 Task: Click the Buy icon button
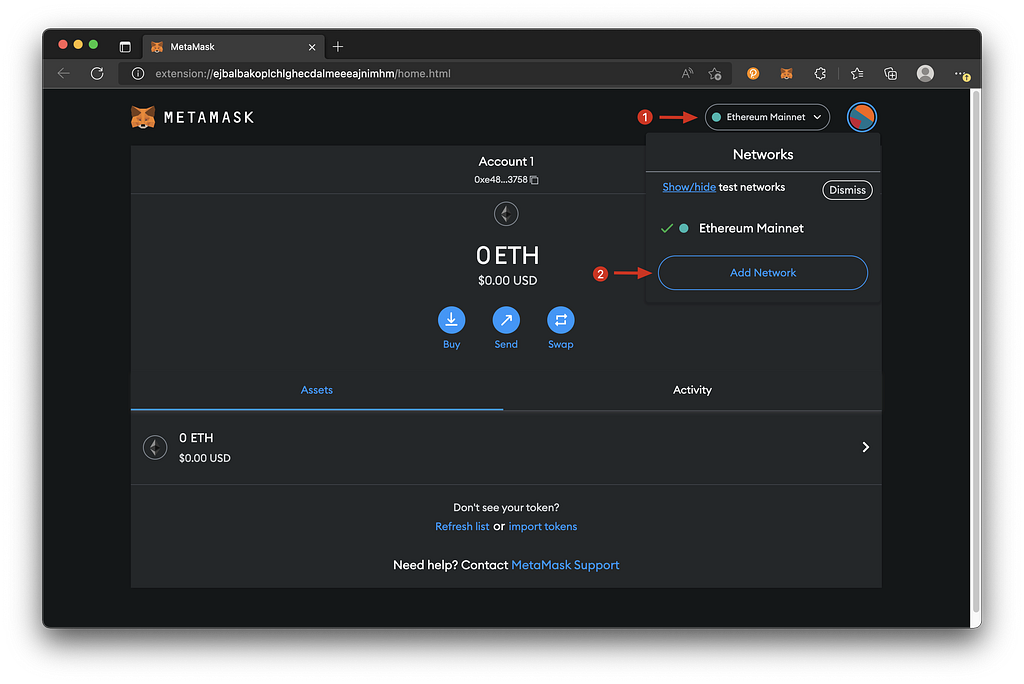[451, 320]
